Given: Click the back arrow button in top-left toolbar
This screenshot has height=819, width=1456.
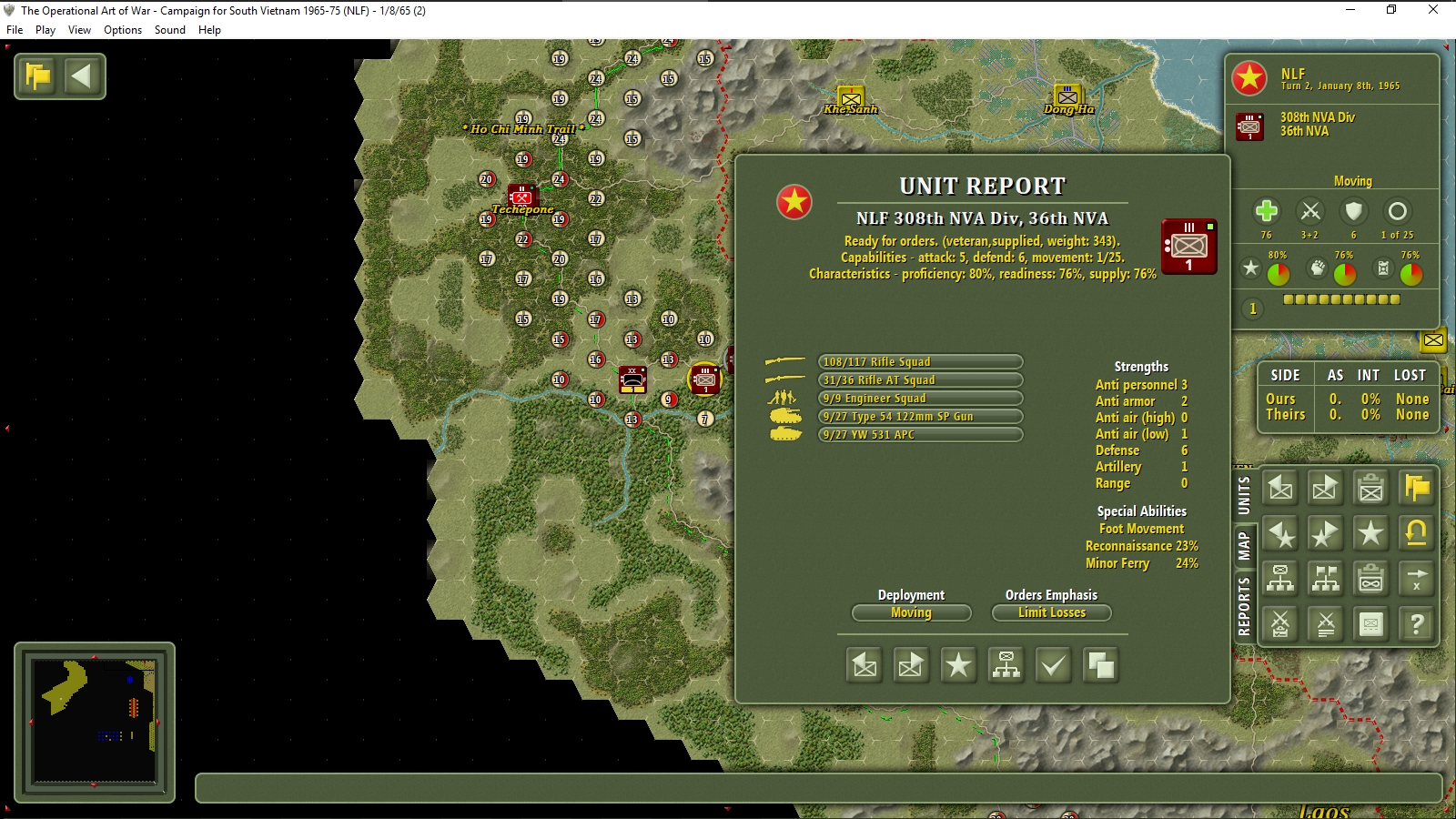Looking at the screenshot, I should tap(82, 76).
